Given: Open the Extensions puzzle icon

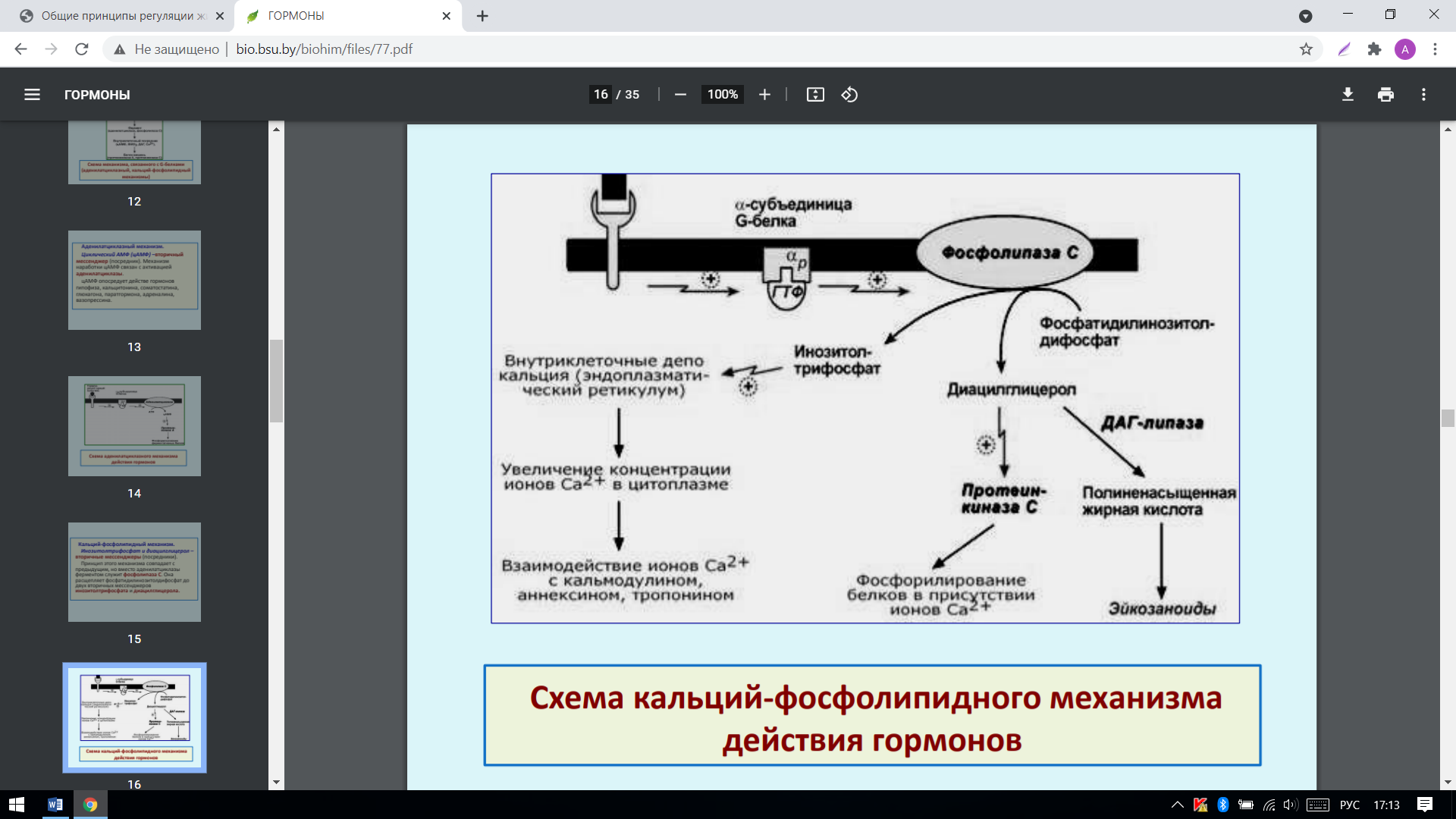Looking at the screenshot, I should 1374,49.
